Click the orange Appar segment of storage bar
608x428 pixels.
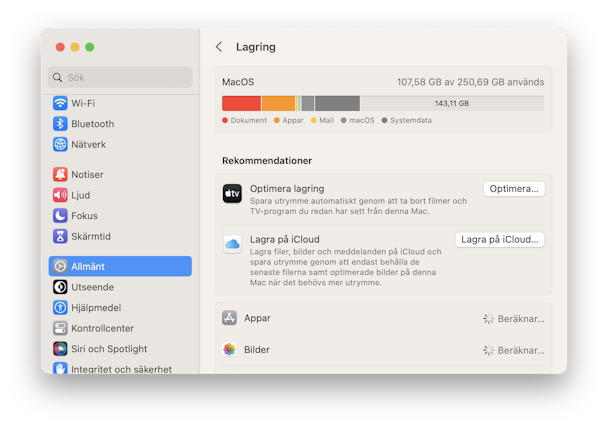pos(278,104)
